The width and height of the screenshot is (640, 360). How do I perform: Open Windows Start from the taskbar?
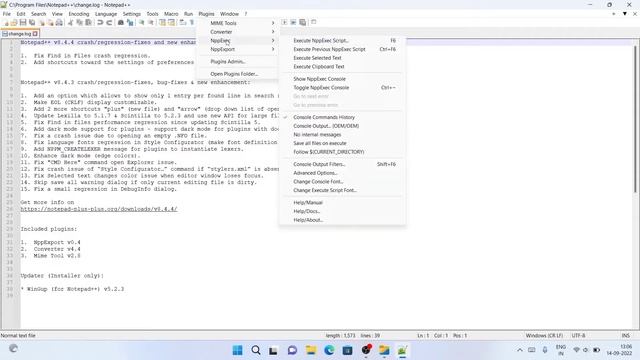(238, 350)
